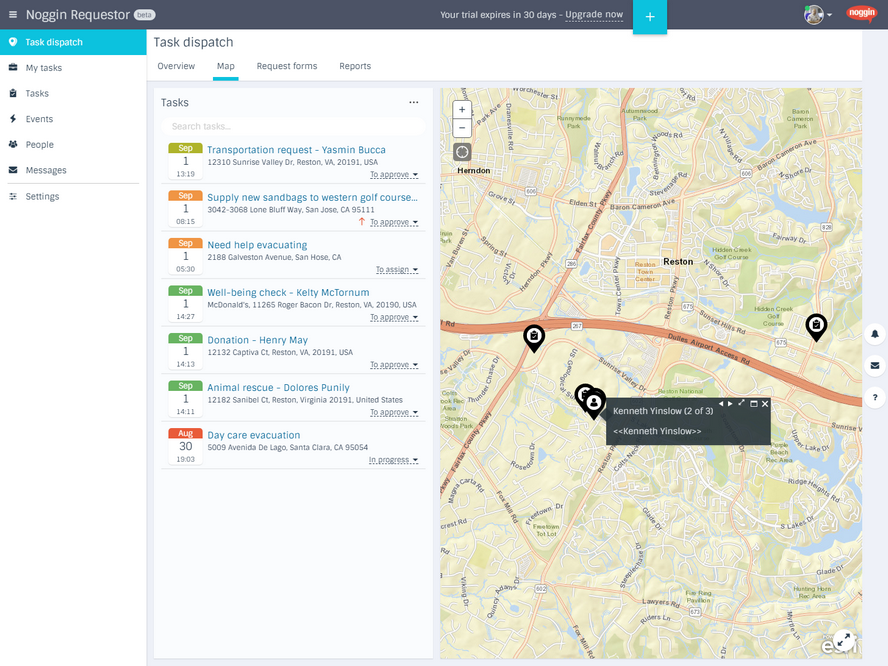Expand map to fullscreen
Screen dimensions: 888x666
coord(844,641)
